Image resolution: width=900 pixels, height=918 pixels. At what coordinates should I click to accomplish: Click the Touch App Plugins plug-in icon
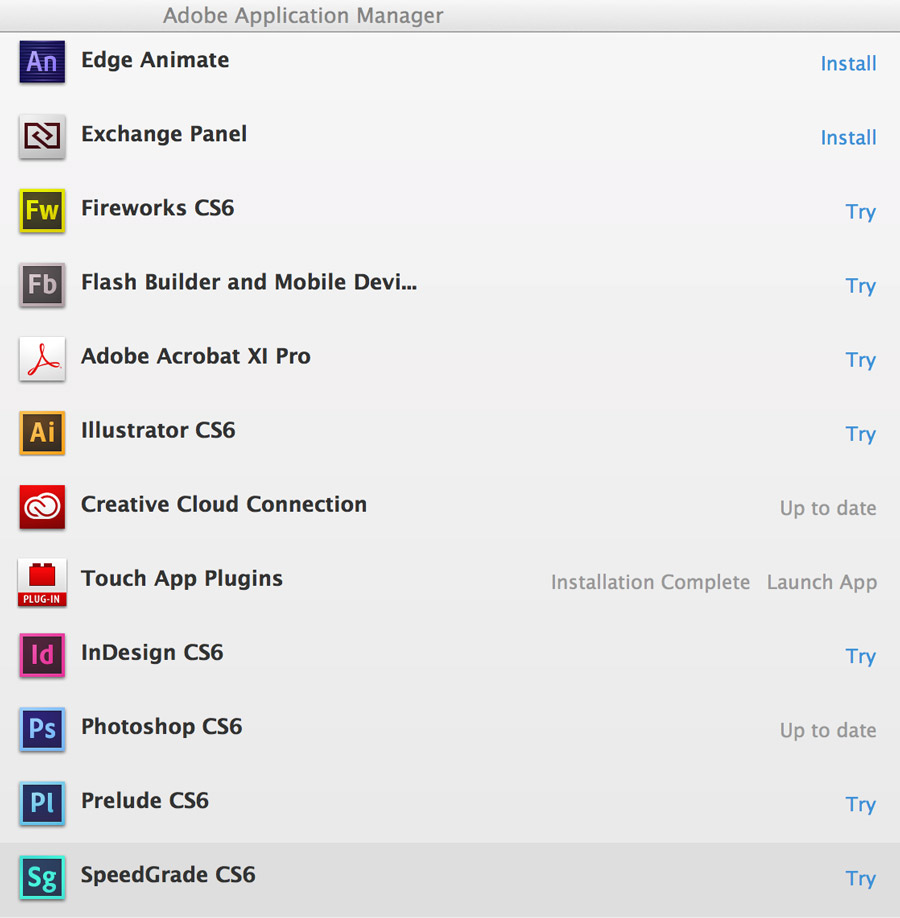(x=42, y=582)
